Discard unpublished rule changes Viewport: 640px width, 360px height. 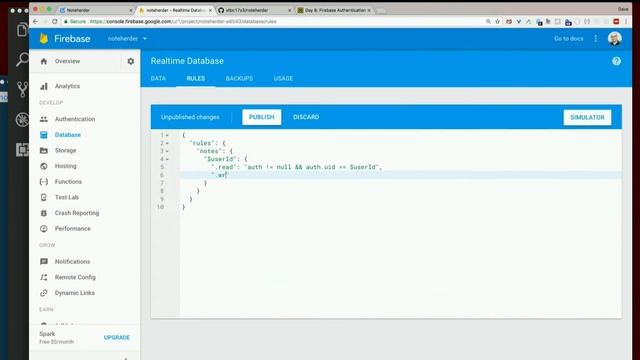[306, 117]
